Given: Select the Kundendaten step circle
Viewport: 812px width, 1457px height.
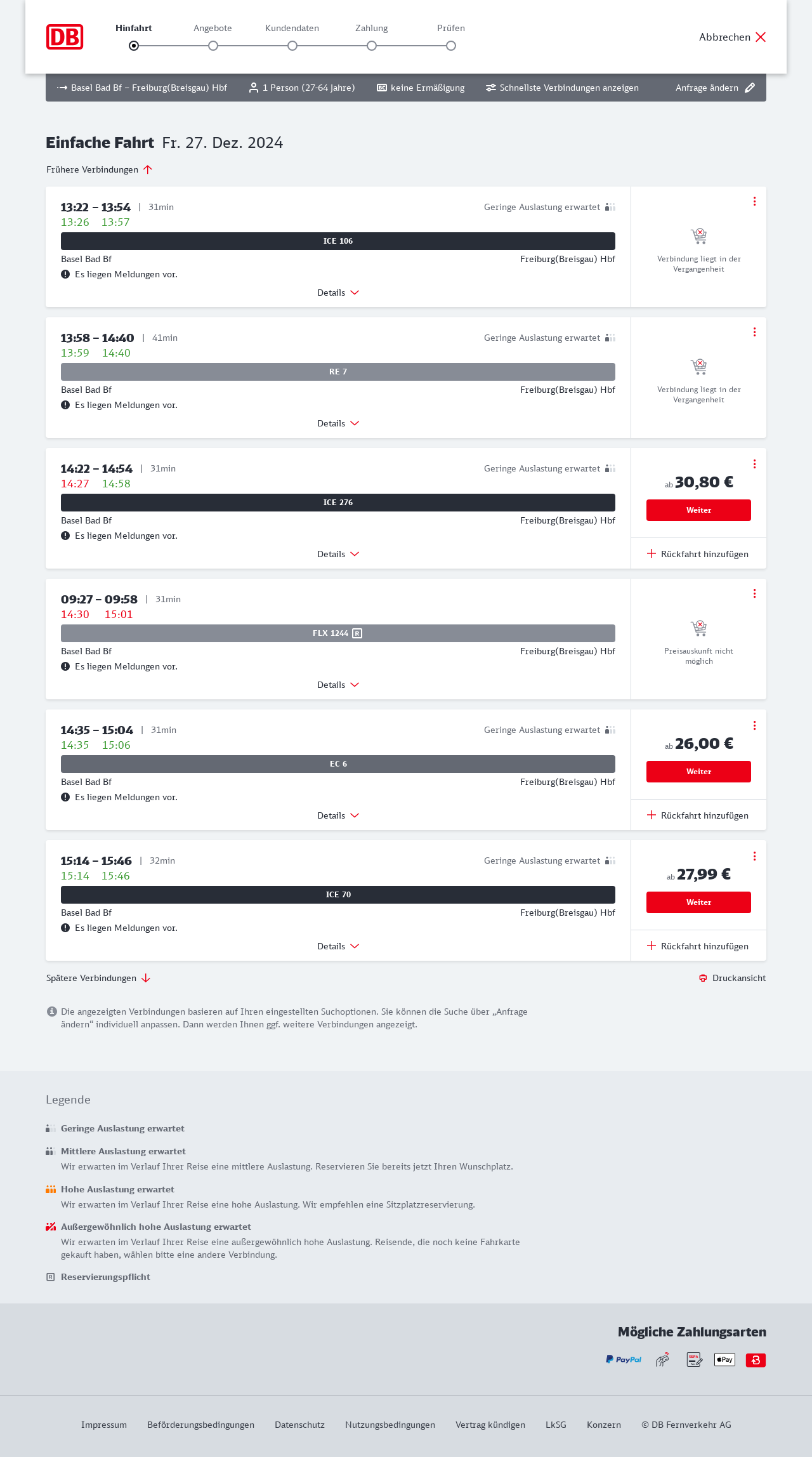Looking at the screenshot, I should click(x=292, y=46).
